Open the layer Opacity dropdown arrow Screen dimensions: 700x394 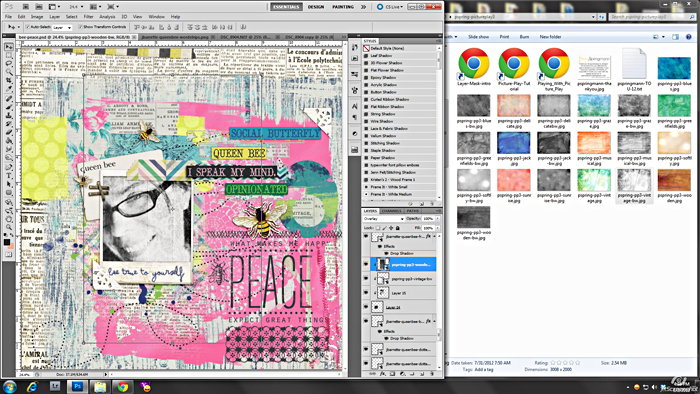438,219
